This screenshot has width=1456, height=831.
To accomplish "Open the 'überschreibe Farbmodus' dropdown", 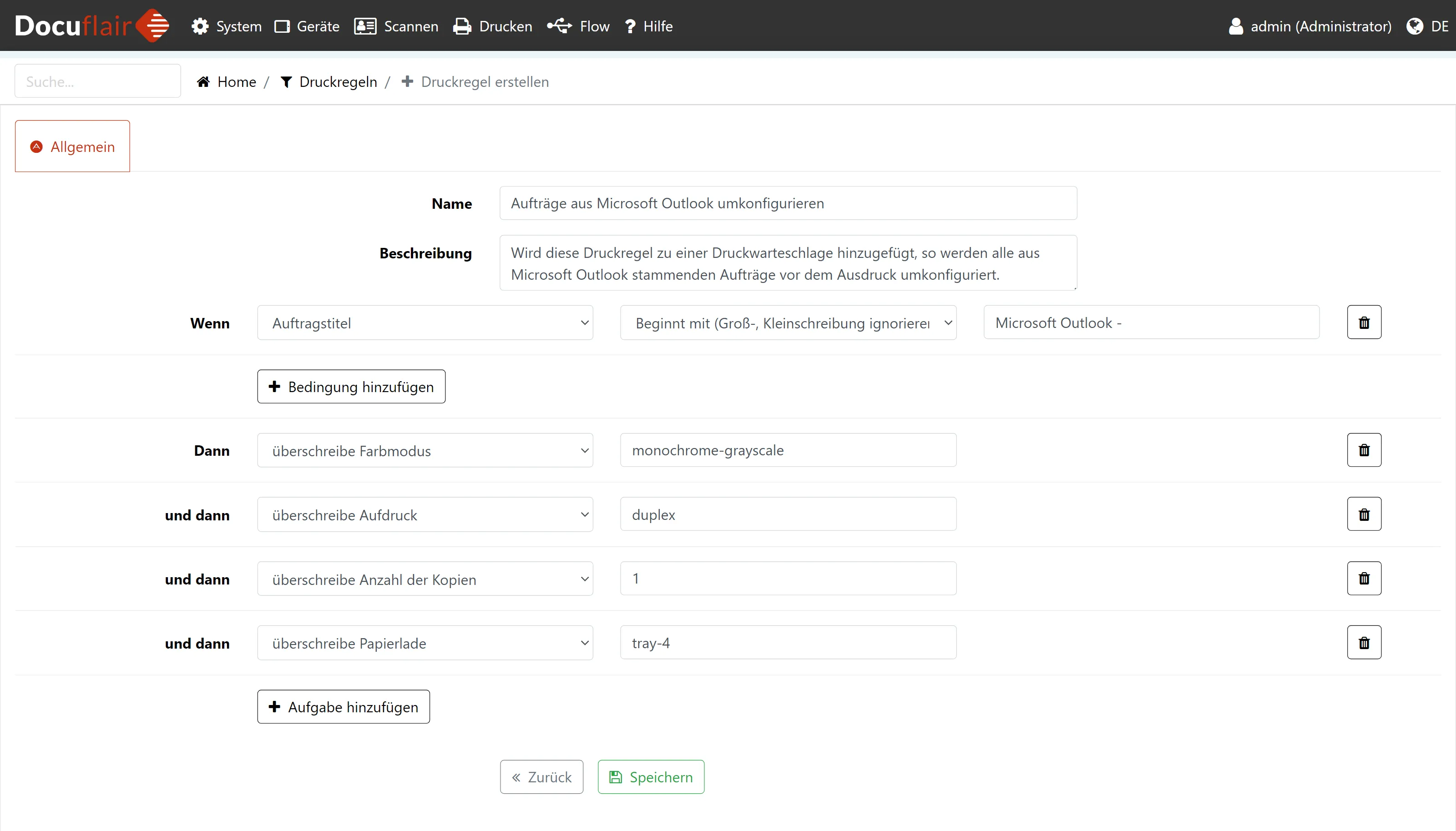I will [x=425, y=451].
